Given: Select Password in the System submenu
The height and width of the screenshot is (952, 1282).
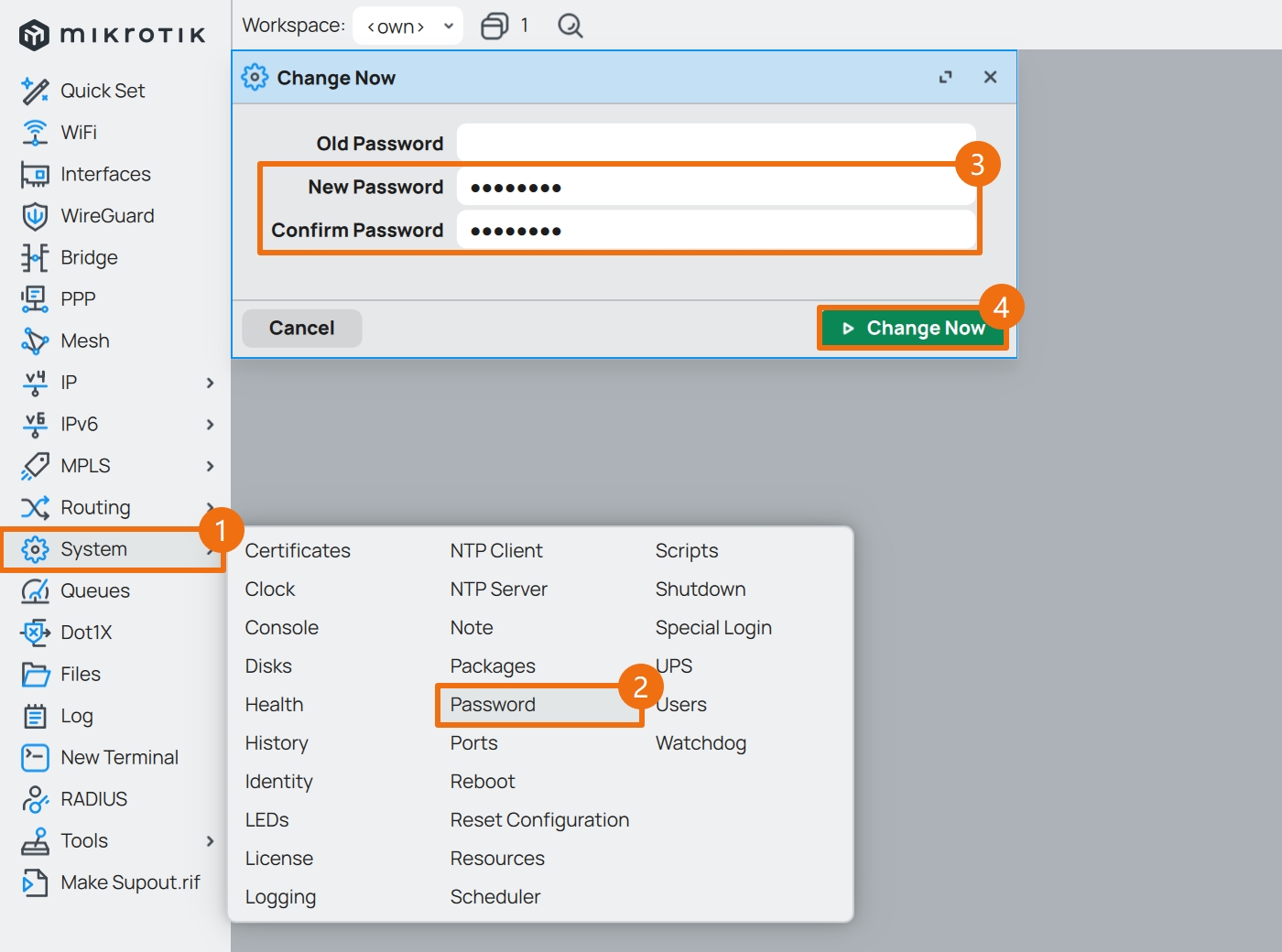Looking at the screenshot, I should 493,705.
